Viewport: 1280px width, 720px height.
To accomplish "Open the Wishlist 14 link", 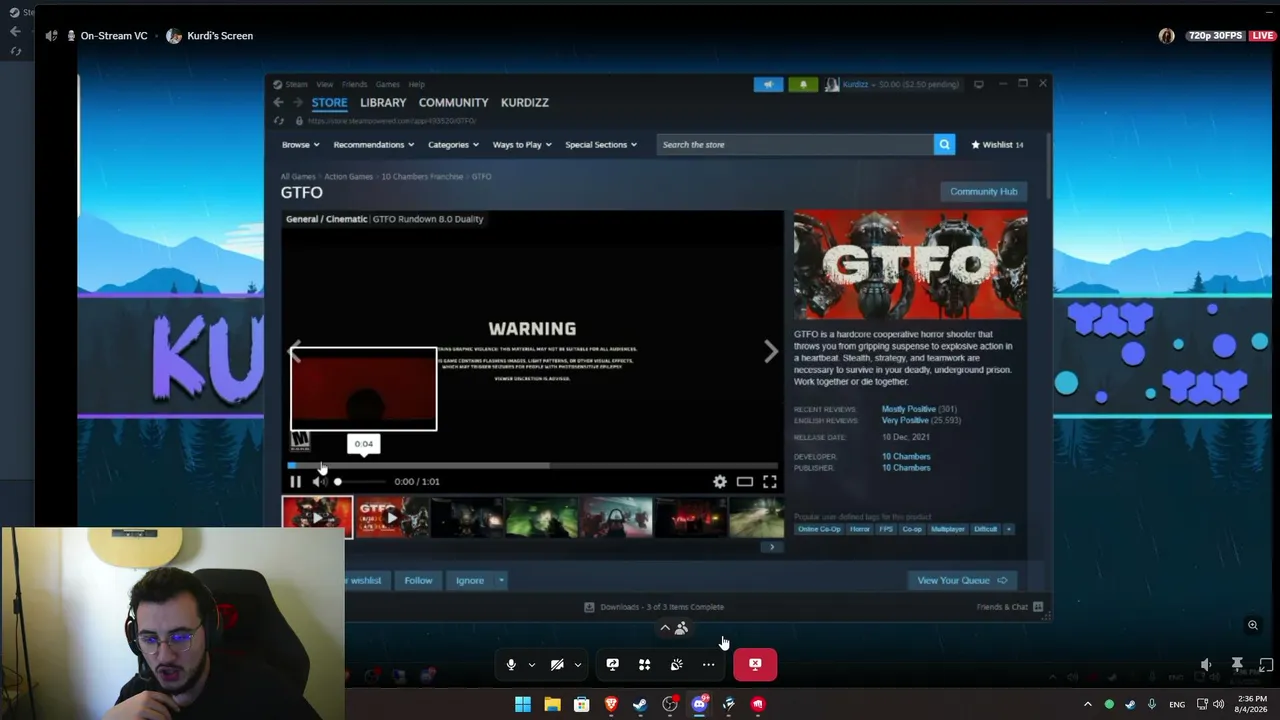I will (x=997, y=144).
